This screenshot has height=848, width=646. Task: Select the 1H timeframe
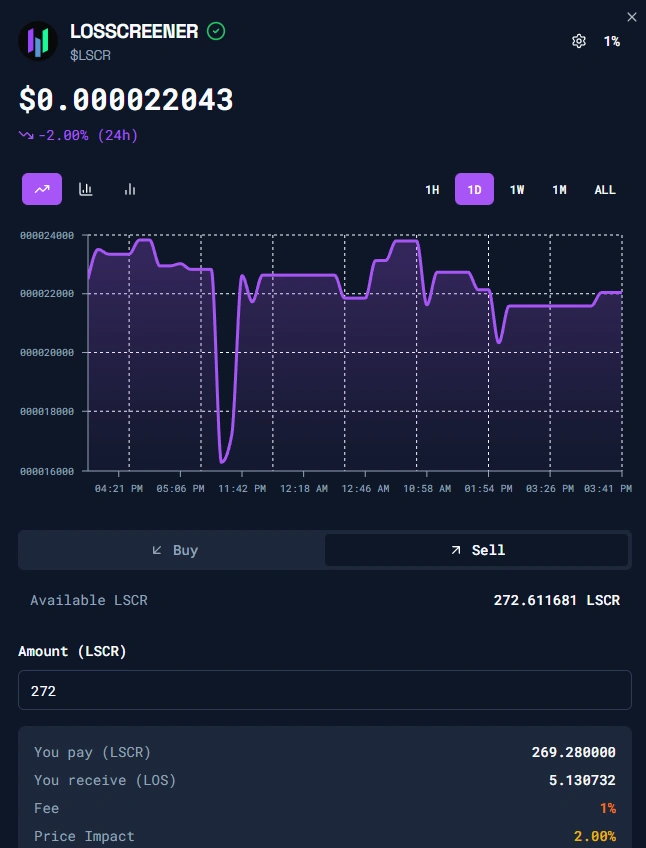click(432, 190)
